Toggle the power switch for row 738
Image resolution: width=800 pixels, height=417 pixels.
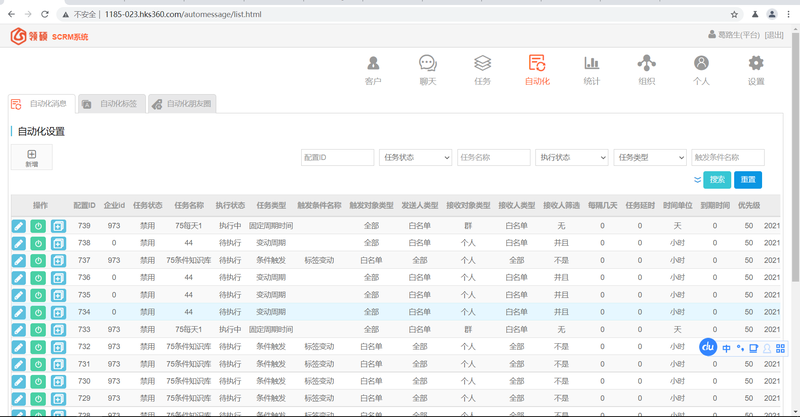pyautogui.click(x=38, y=243)
